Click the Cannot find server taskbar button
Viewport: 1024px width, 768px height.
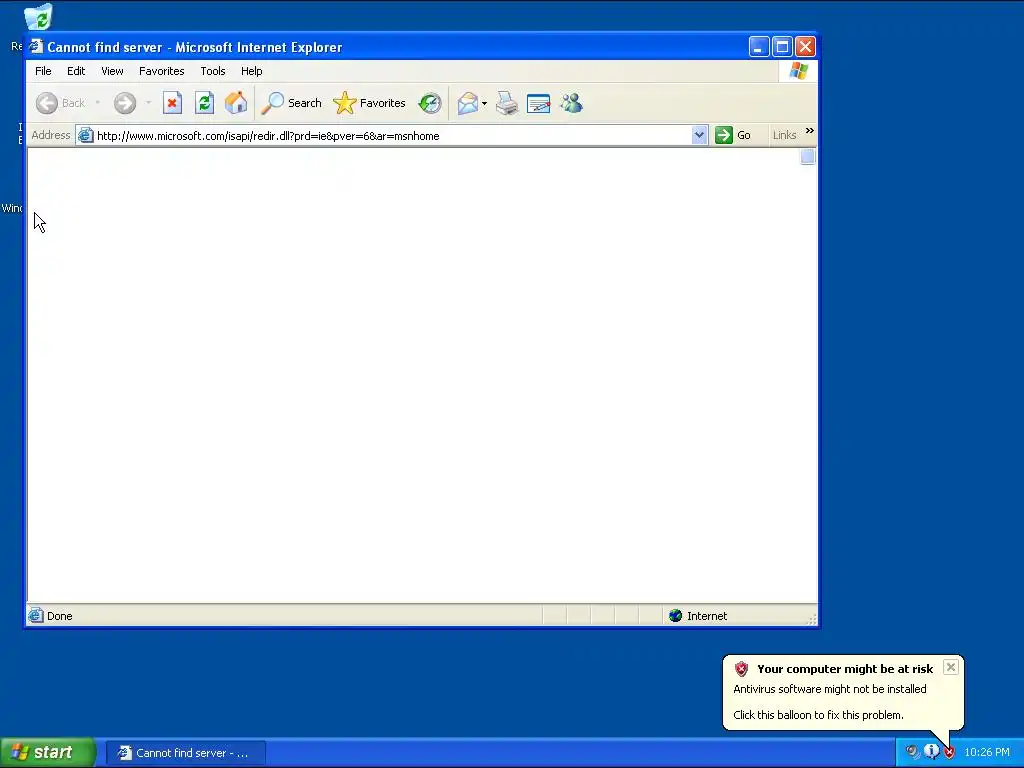(x=186, y=753)
